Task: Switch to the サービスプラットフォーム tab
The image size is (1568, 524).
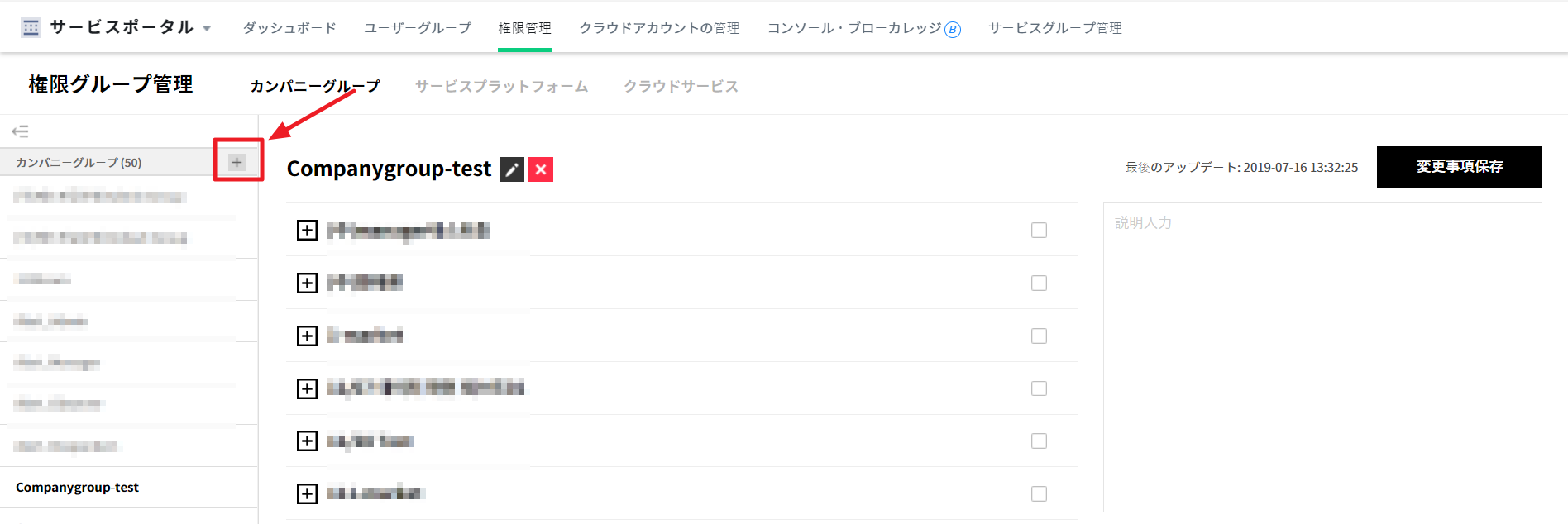Action: pos(501,86)
